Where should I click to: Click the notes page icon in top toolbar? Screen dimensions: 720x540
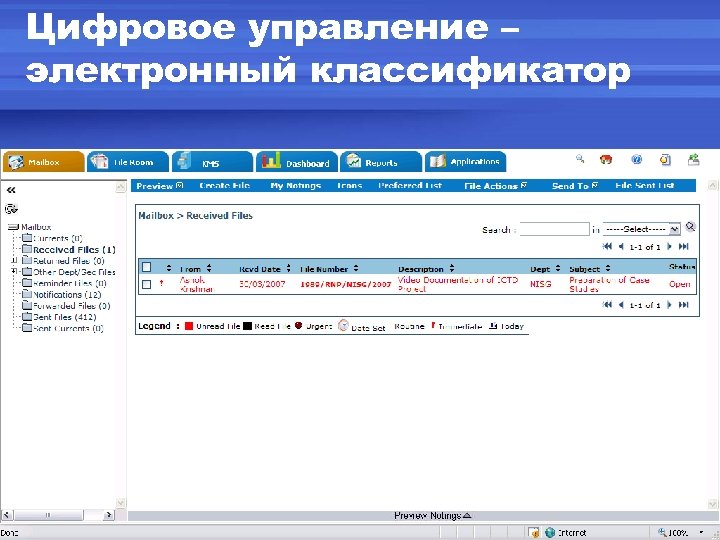pyautogui.click(x=665, y=159)
